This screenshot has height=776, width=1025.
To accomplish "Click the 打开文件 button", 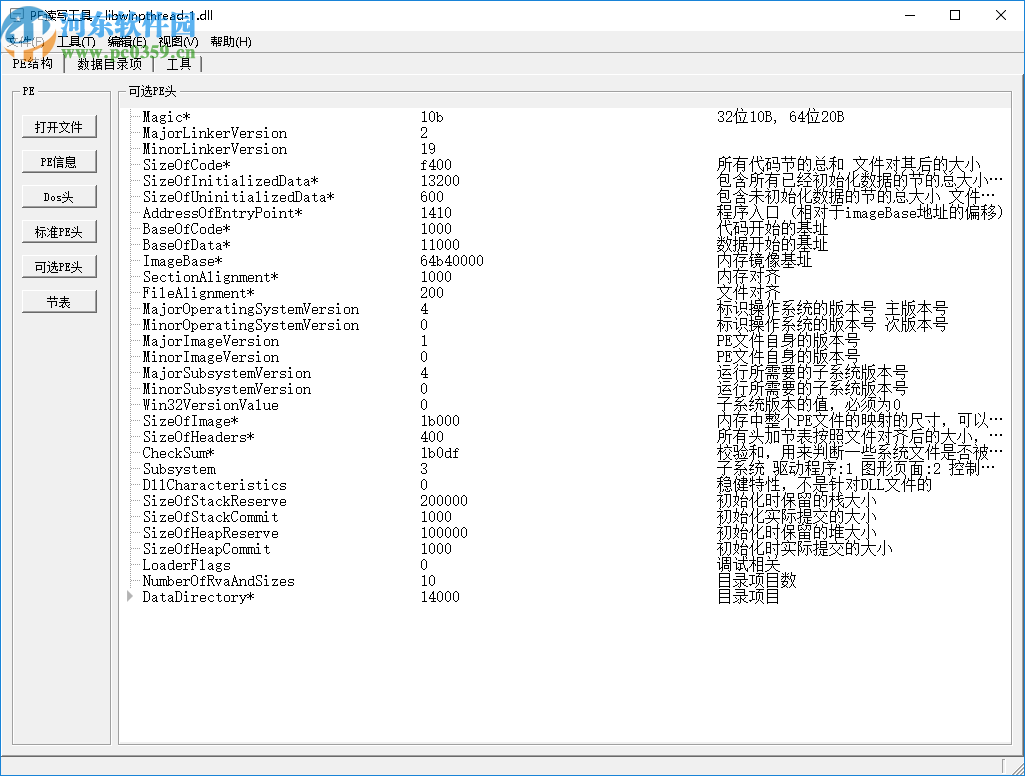I will coord(59,127).
